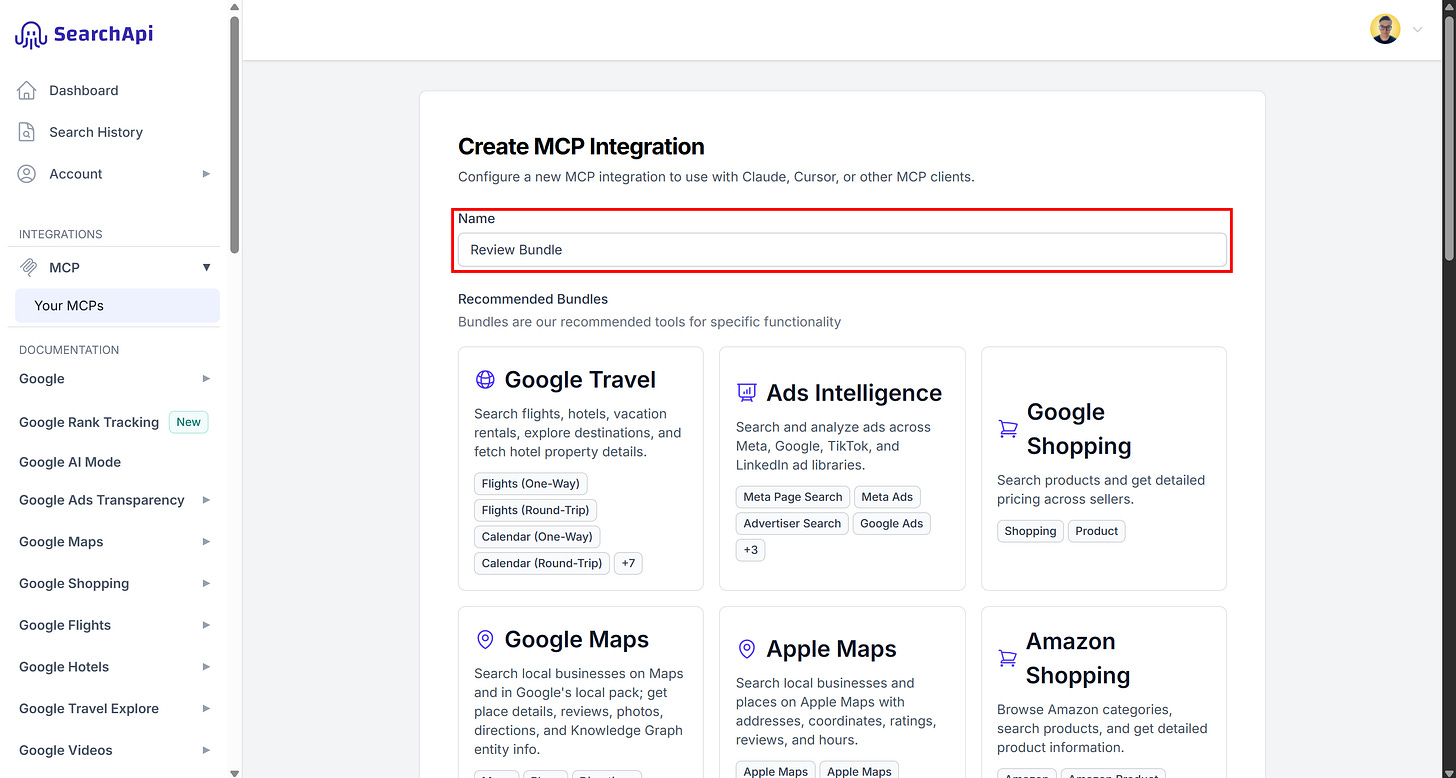Screen dimensions: 1456x778
Task: Click the cart icon on Amazon Shopping card
Action: click(1007, 658)
